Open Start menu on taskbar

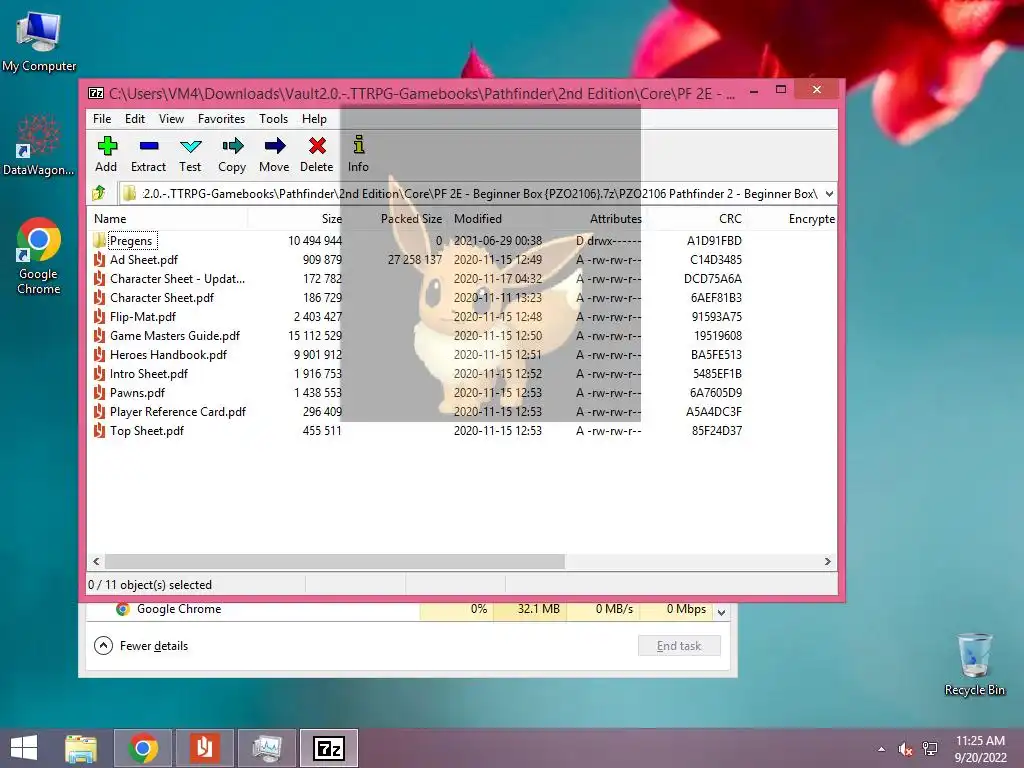click(24, 748)
